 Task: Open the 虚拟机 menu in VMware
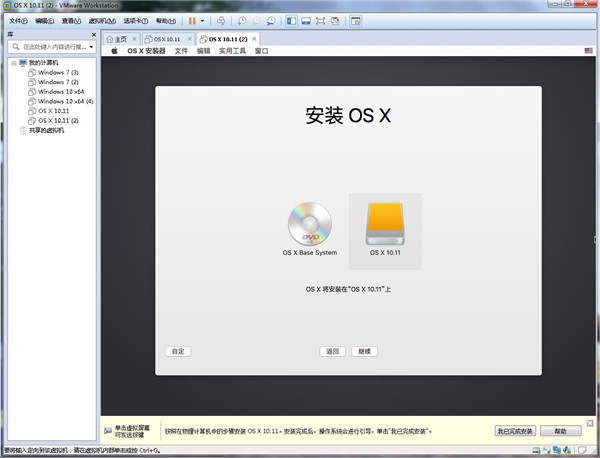pos(102,21)
